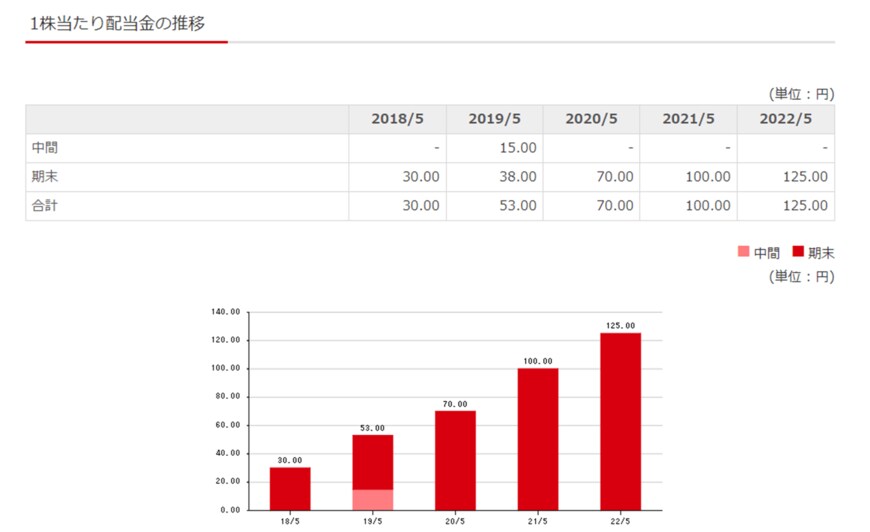
Task: Click the 125.00 label above the 22/5 bar
Action: pyautogui.click(x=620, y=326)
